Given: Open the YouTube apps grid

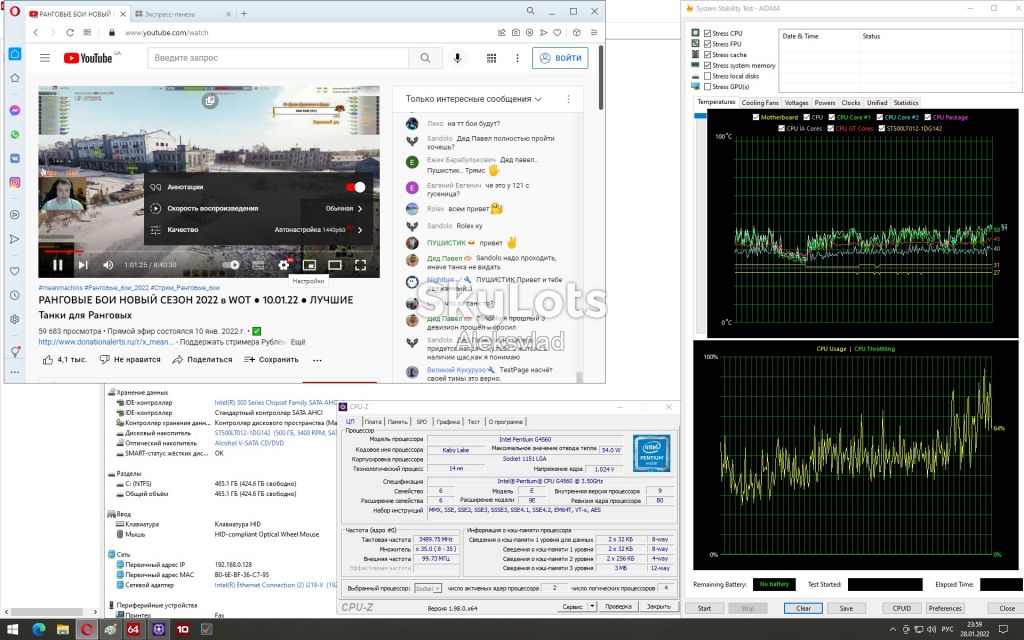Looking at the screenshot, I should tap(491, 58).
